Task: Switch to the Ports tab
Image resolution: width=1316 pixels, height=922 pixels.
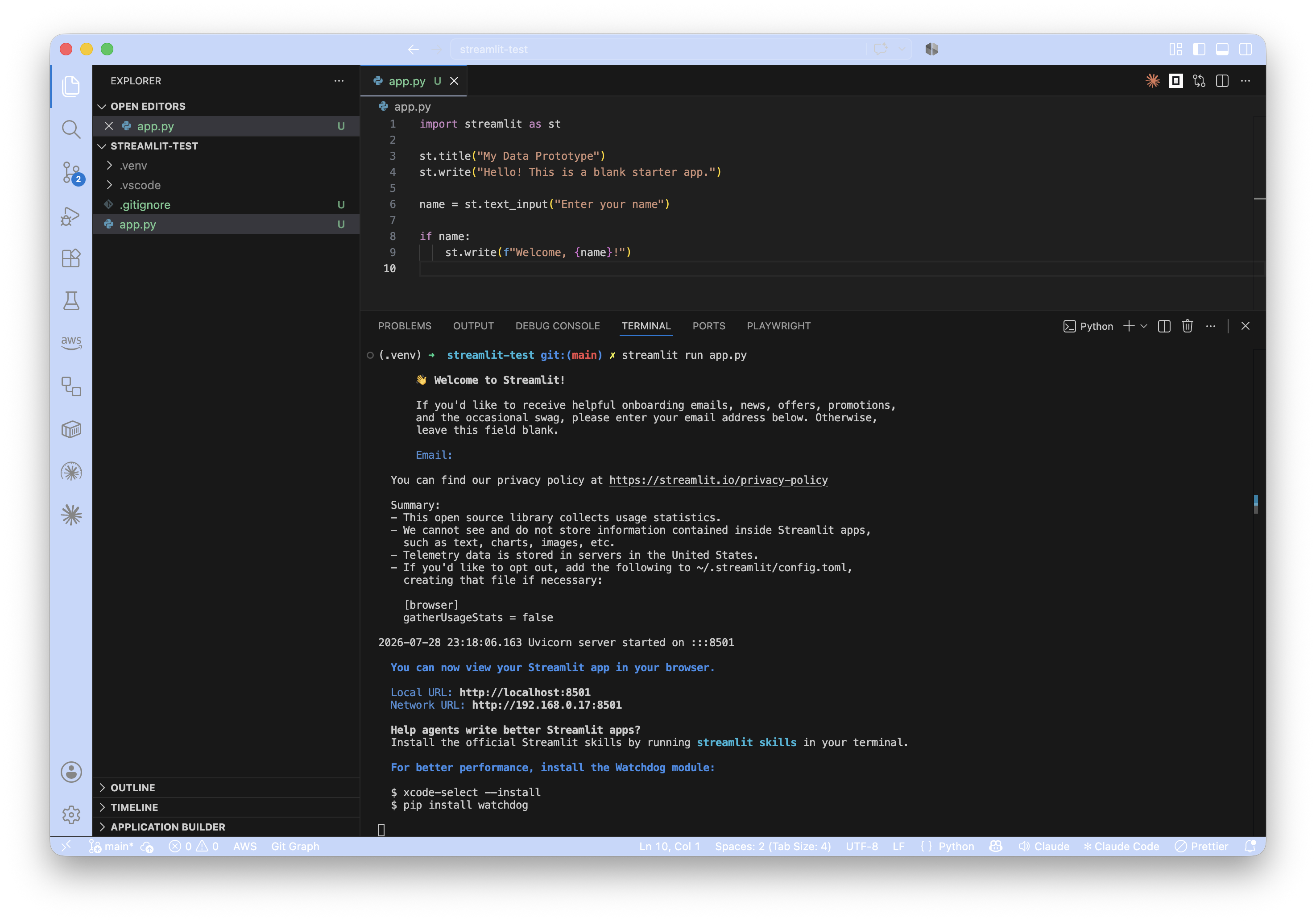Action: point(709,326)
